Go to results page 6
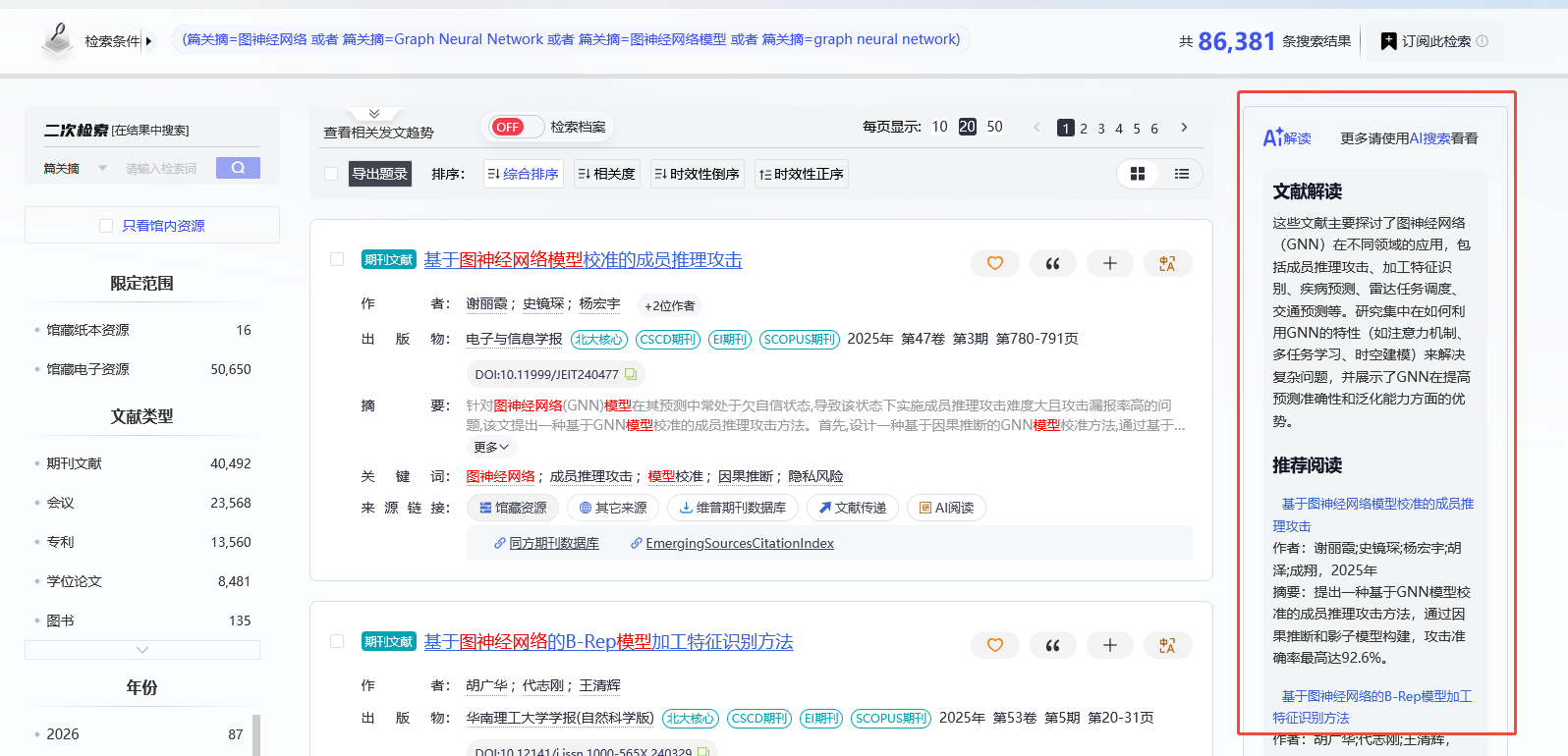This screenshot has width=1568, height=756. click(1154, 128)
